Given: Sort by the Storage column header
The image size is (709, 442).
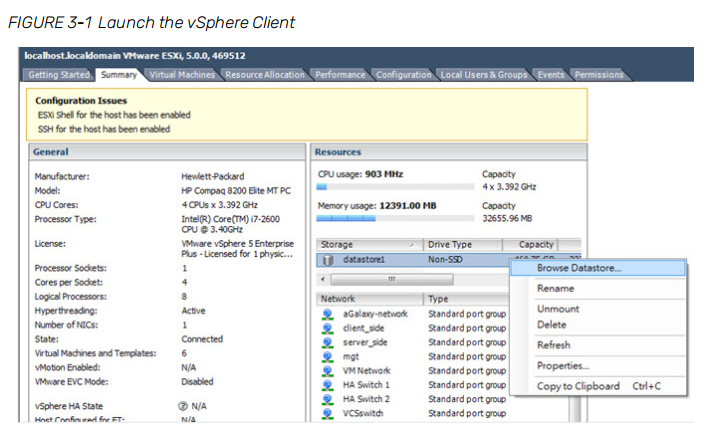Looking at the screenshot, I should 369,245.
